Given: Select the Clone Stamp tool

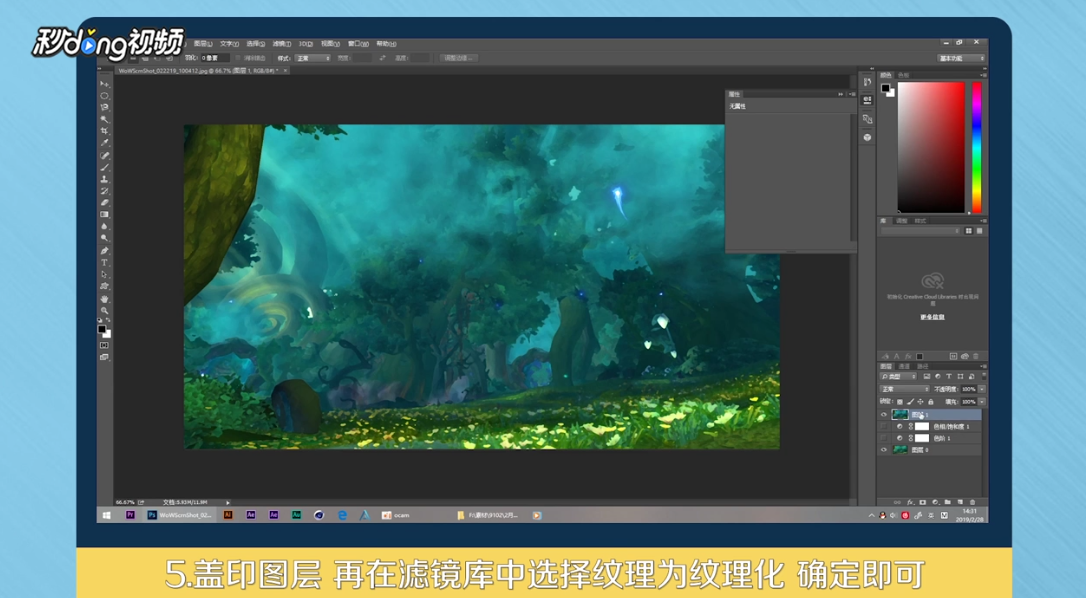Looking at the screenshot, I should [x=105, y=179].
